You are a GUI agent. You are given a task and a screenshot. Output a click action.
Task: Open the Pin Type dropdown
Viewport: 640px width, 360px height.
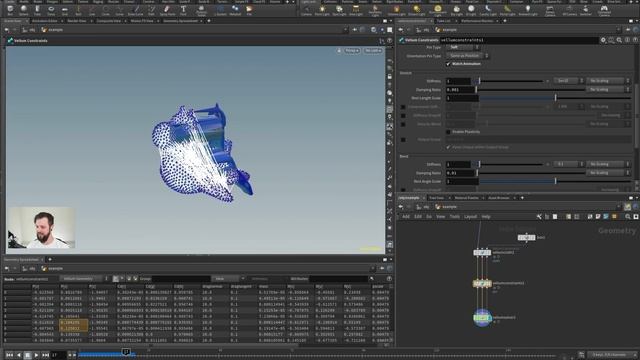pos(462,47)
